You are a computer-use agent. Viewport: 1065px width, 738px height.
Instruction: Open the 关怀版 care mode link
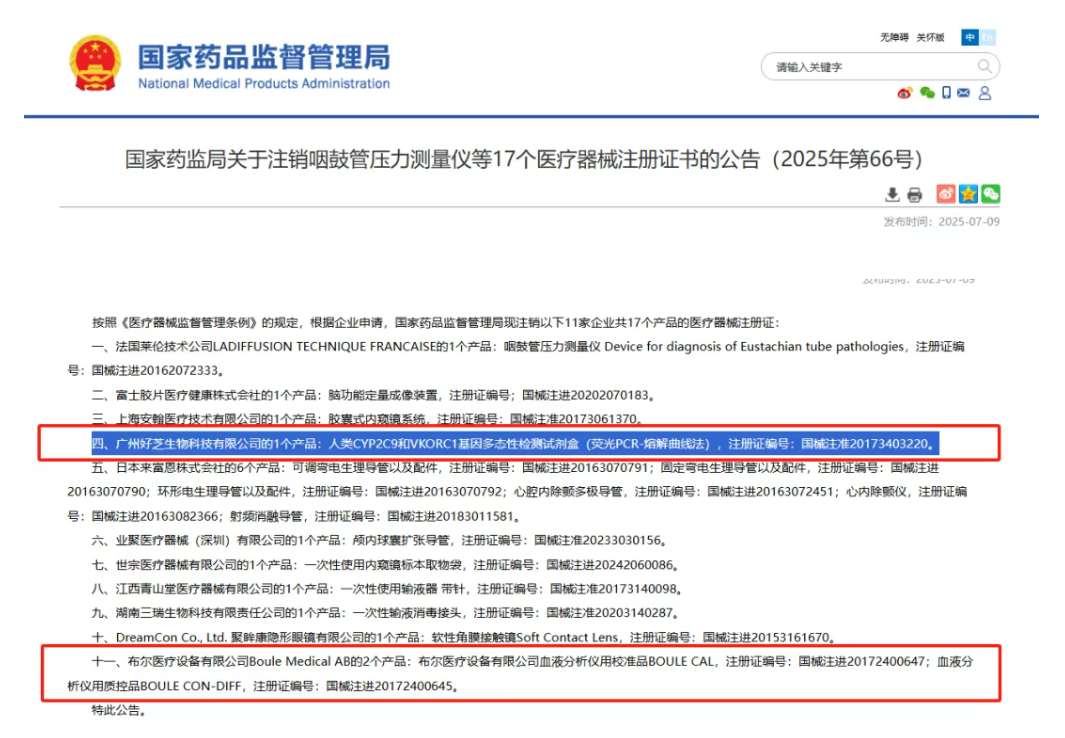931,37
